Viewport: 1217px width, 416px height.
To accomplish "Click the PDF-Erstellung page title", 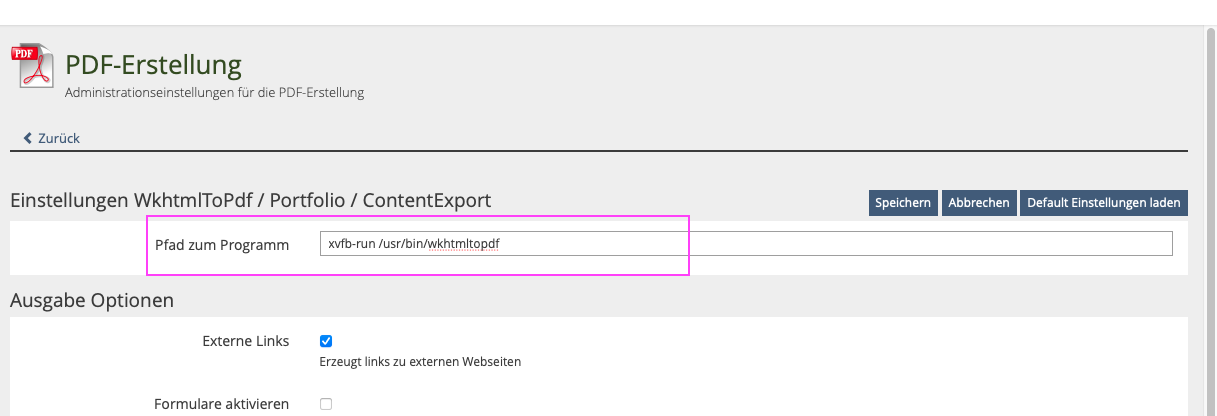I will coord(153,66).
